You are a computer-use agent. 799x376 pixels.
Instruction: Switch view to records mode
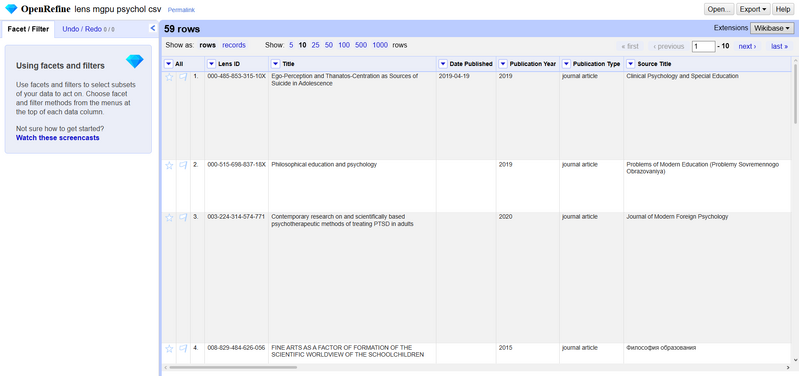pos(234,45)
